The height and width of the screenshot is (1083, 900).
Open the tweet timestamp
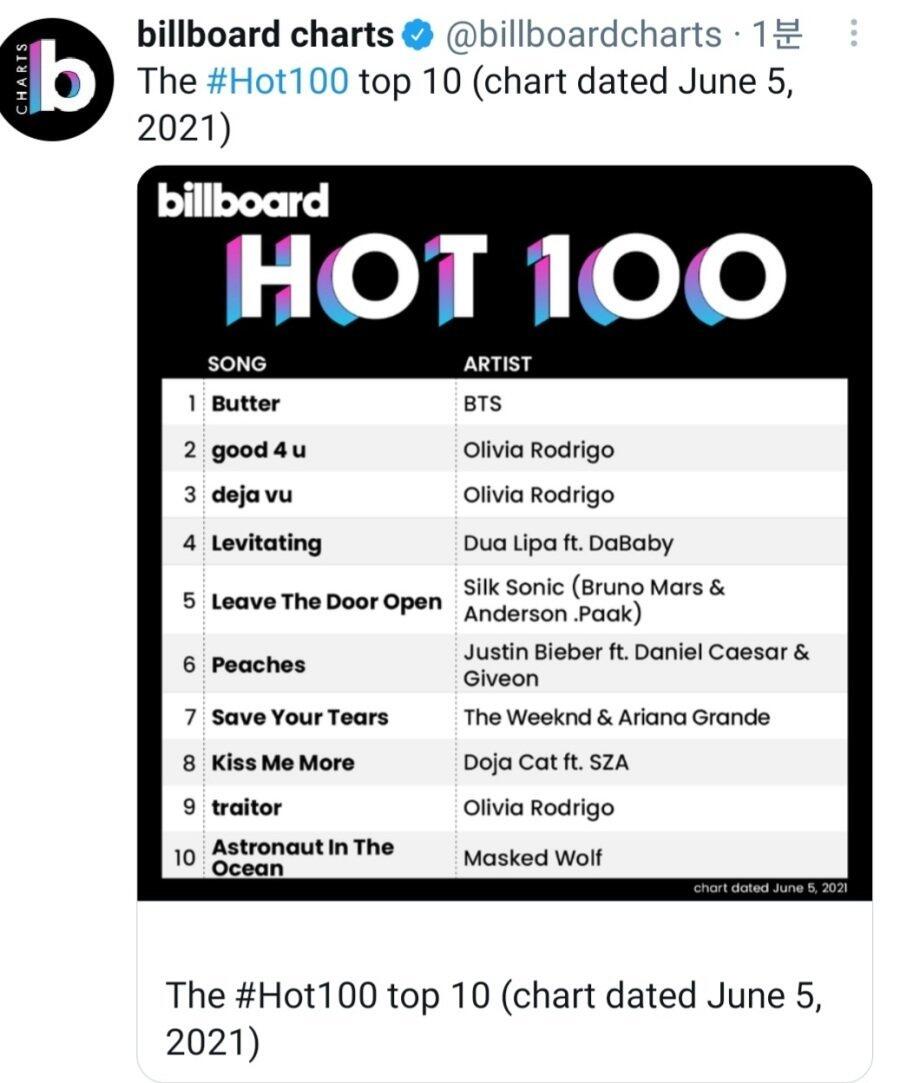click(x=777, y=36)
